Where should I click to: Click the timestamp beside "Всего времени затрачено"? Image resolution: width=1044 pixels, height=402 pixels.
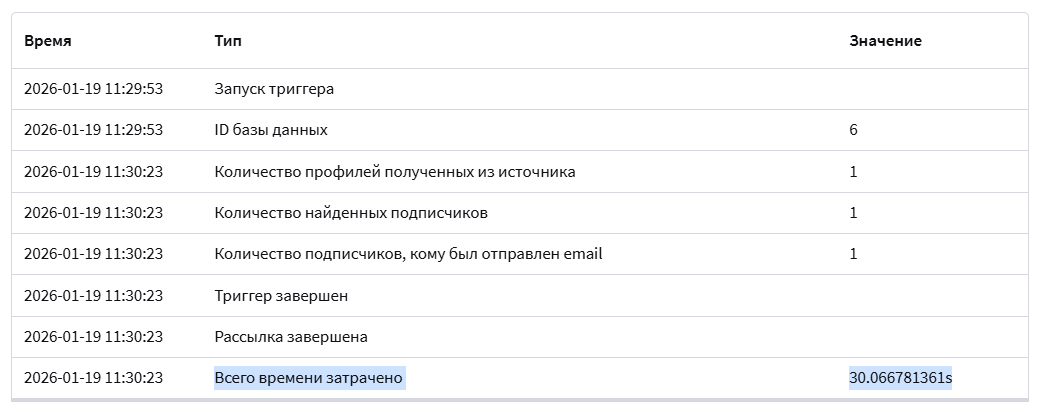(x=93, y=378)
